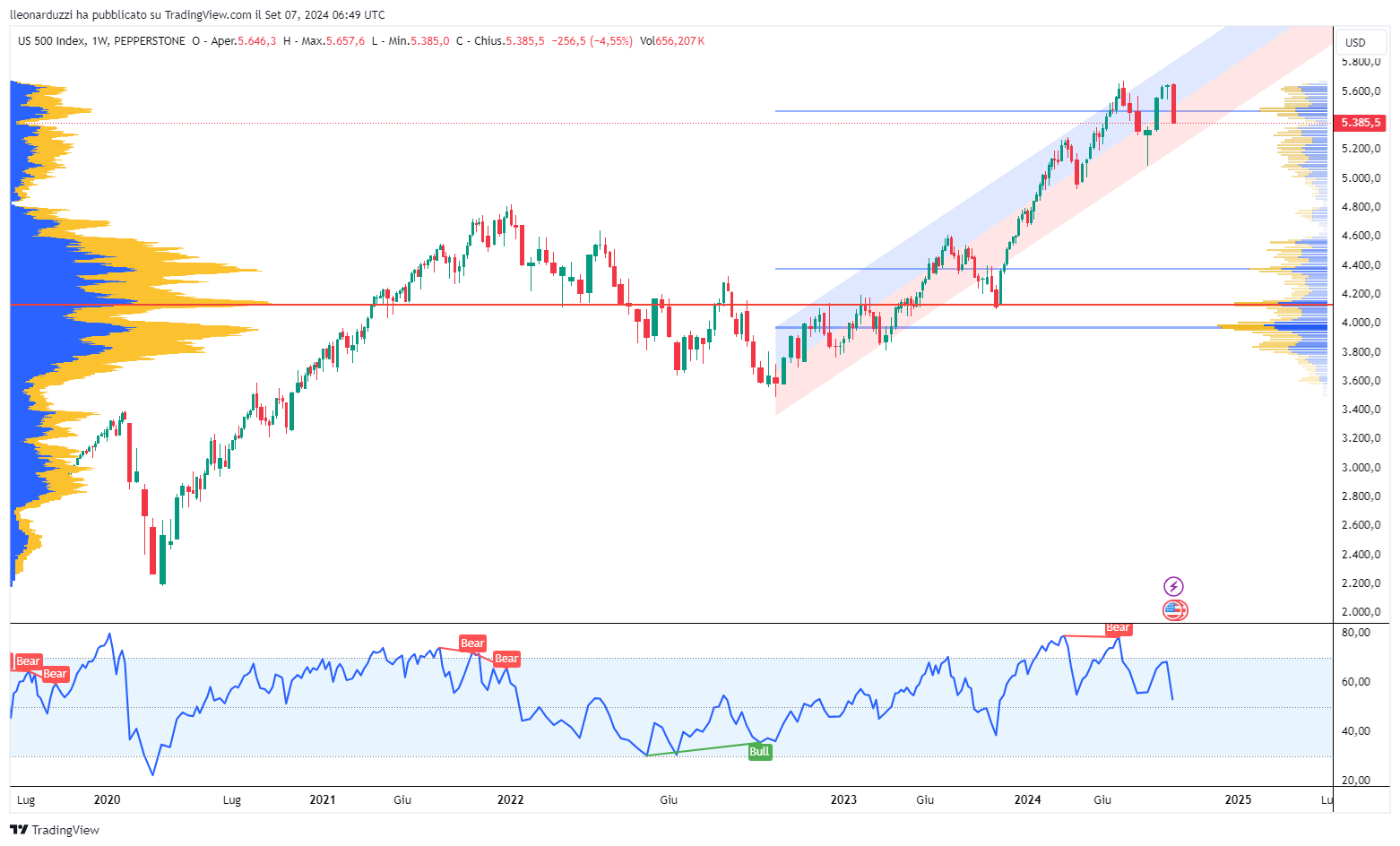Click the RSI scale value 60,00
This screenshot has height=846, width=1400.
tap(1357, 682)
